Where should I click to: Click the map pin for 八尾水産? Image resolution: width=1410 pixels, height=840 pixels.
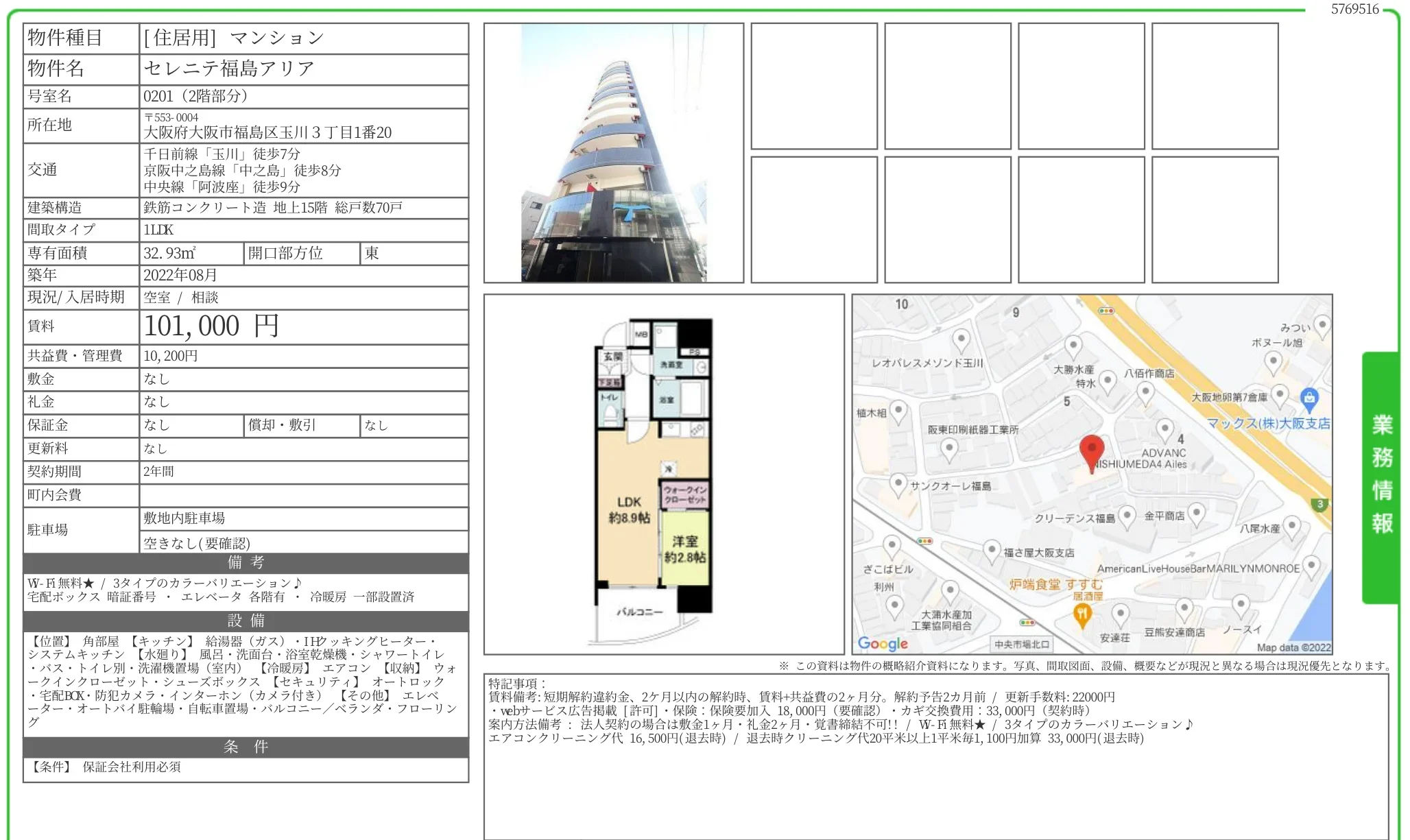tap(1291, 527)
